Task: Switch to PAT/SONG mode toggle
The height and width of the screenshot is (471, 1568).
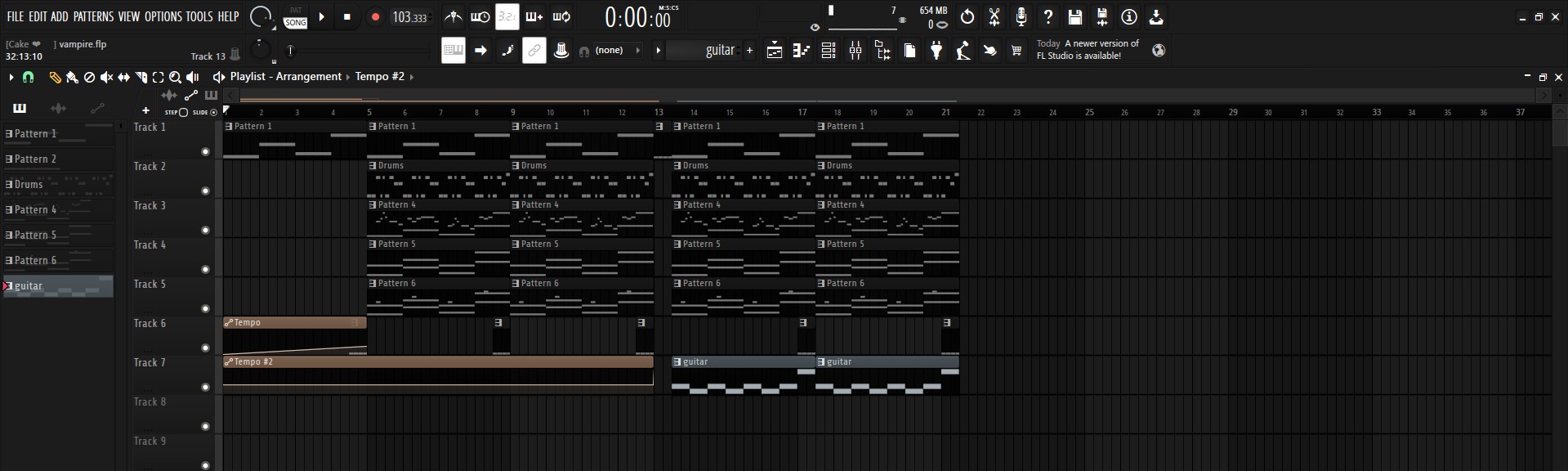Action: click(x=296, y=16)
